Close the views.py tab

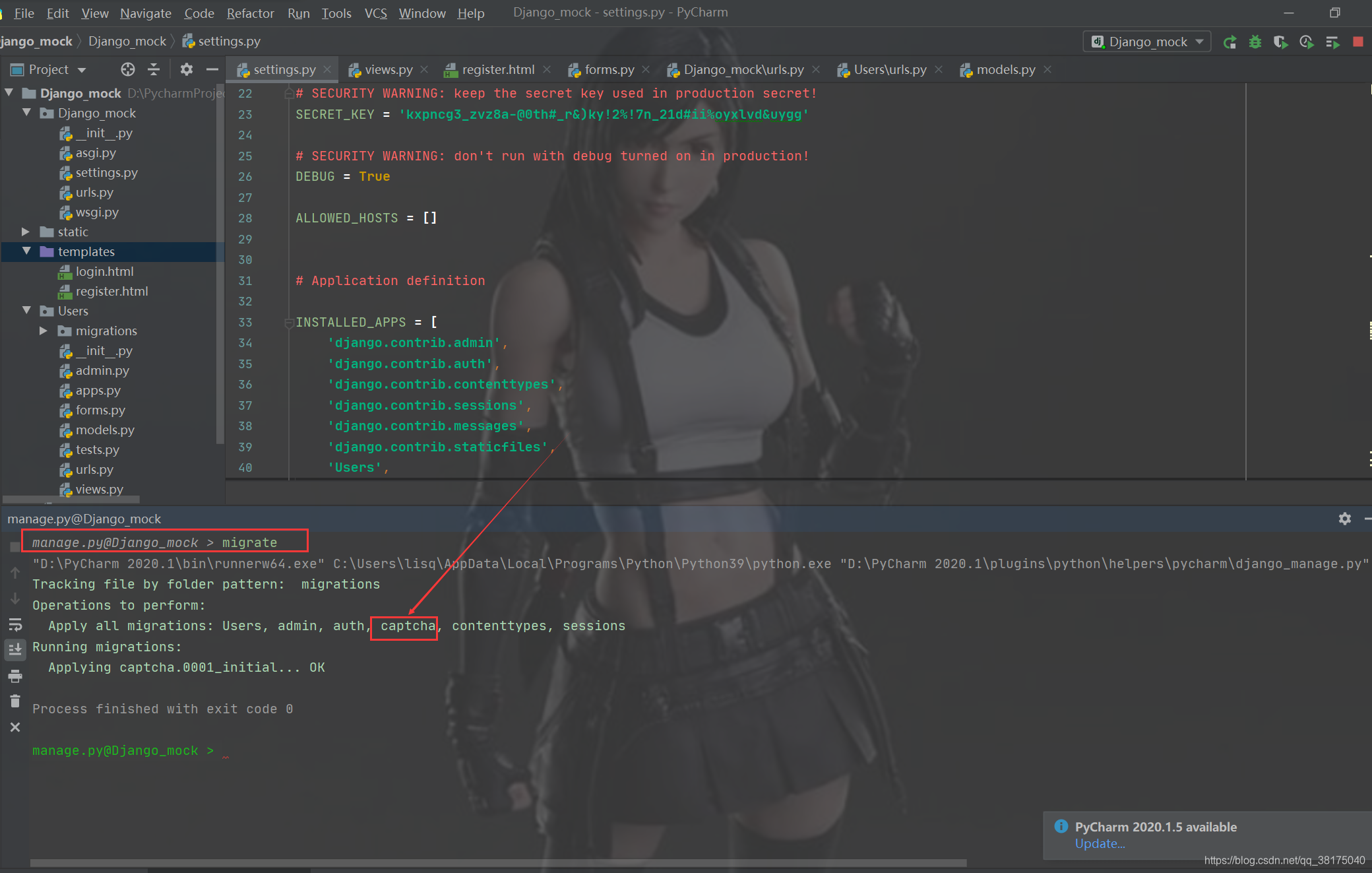424,69
